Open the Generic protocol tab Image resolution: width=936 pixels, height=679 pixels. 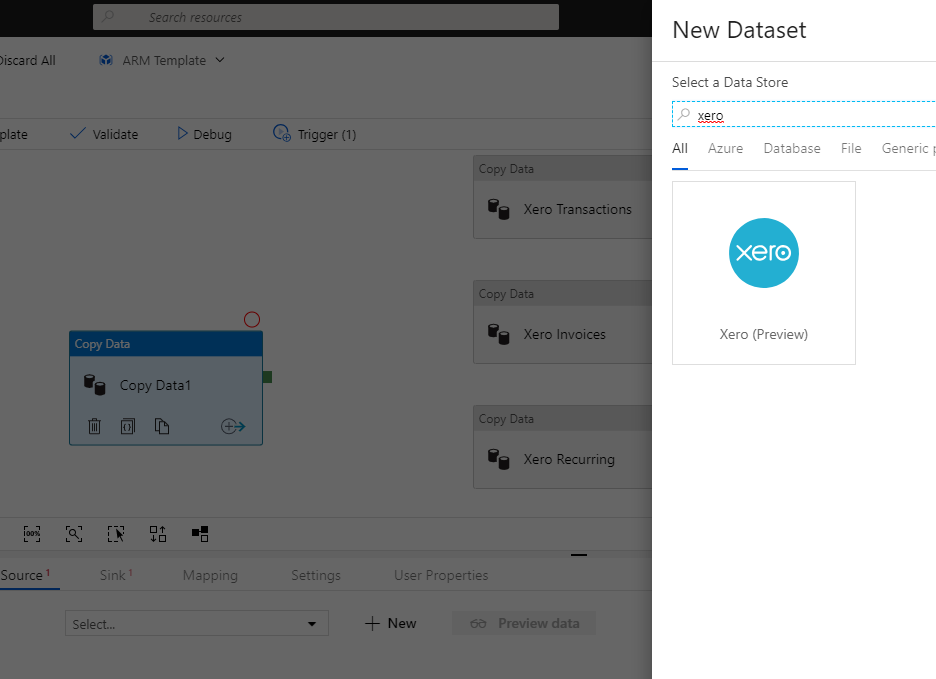[x=908, y=149]
